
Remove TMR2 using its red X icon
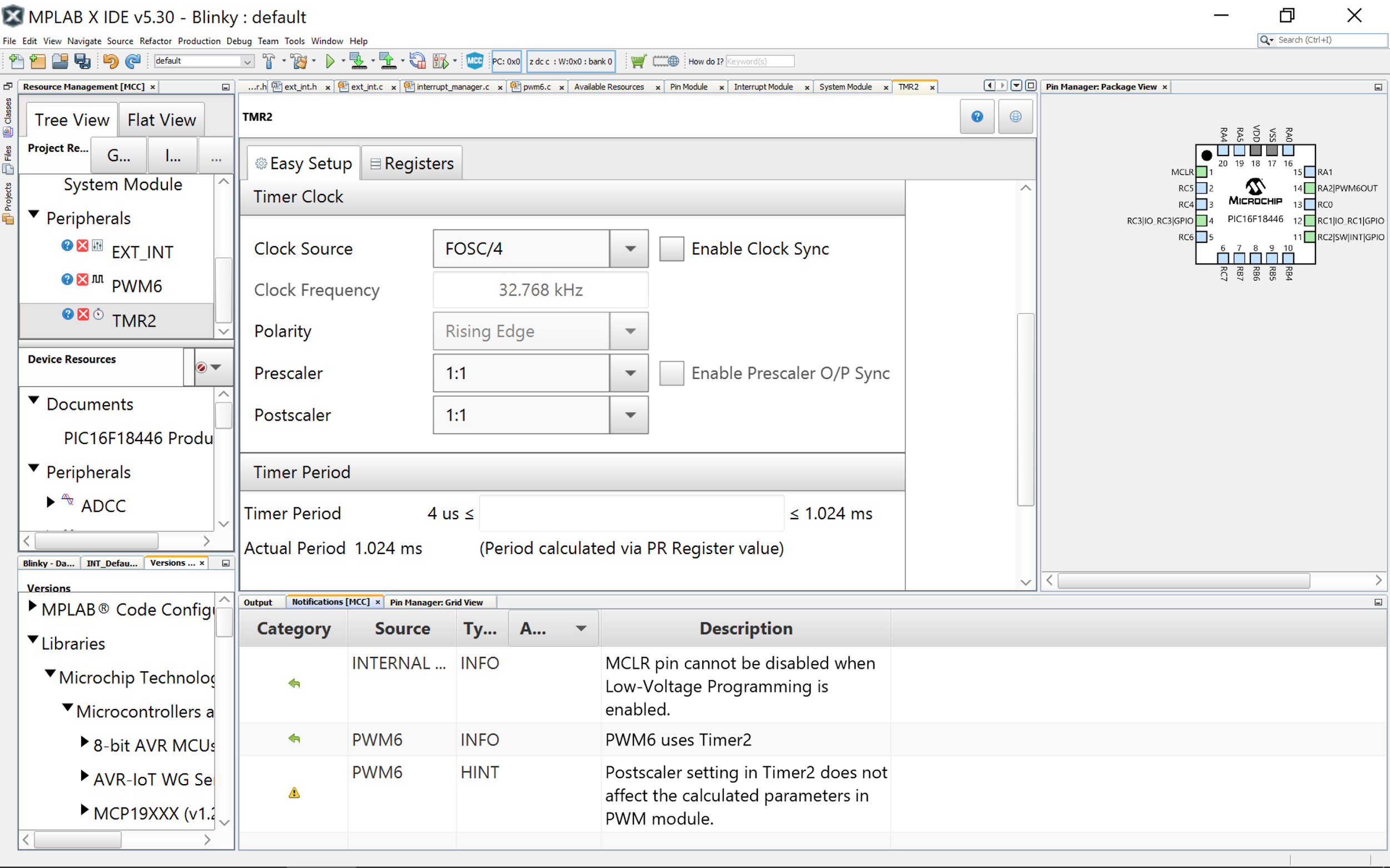83,314
